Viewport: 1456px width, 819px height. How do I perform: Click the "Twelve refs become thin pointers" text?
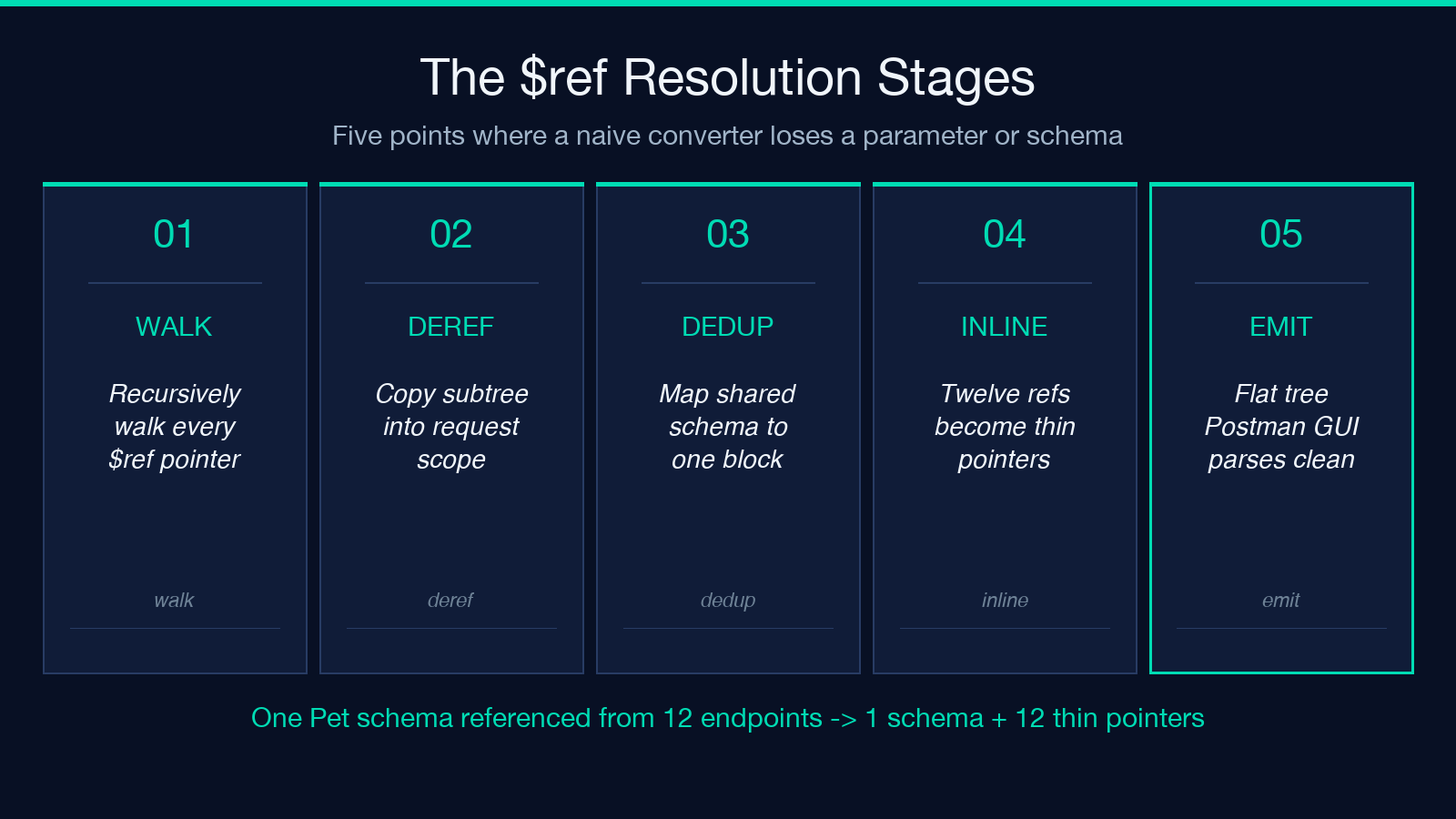1005,427
